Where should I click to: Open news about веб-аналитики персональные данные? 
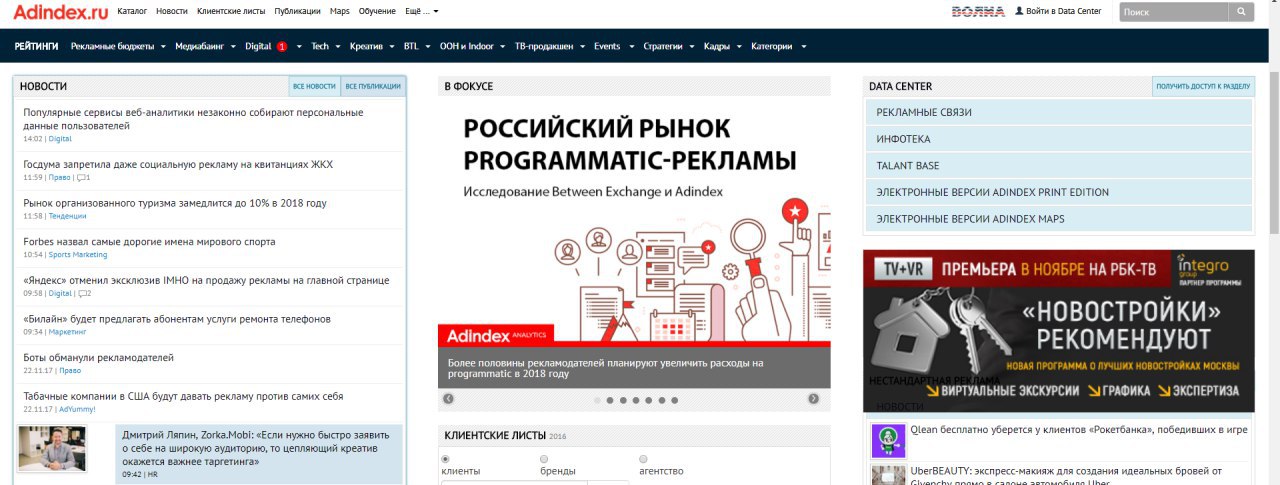(193, 119)
